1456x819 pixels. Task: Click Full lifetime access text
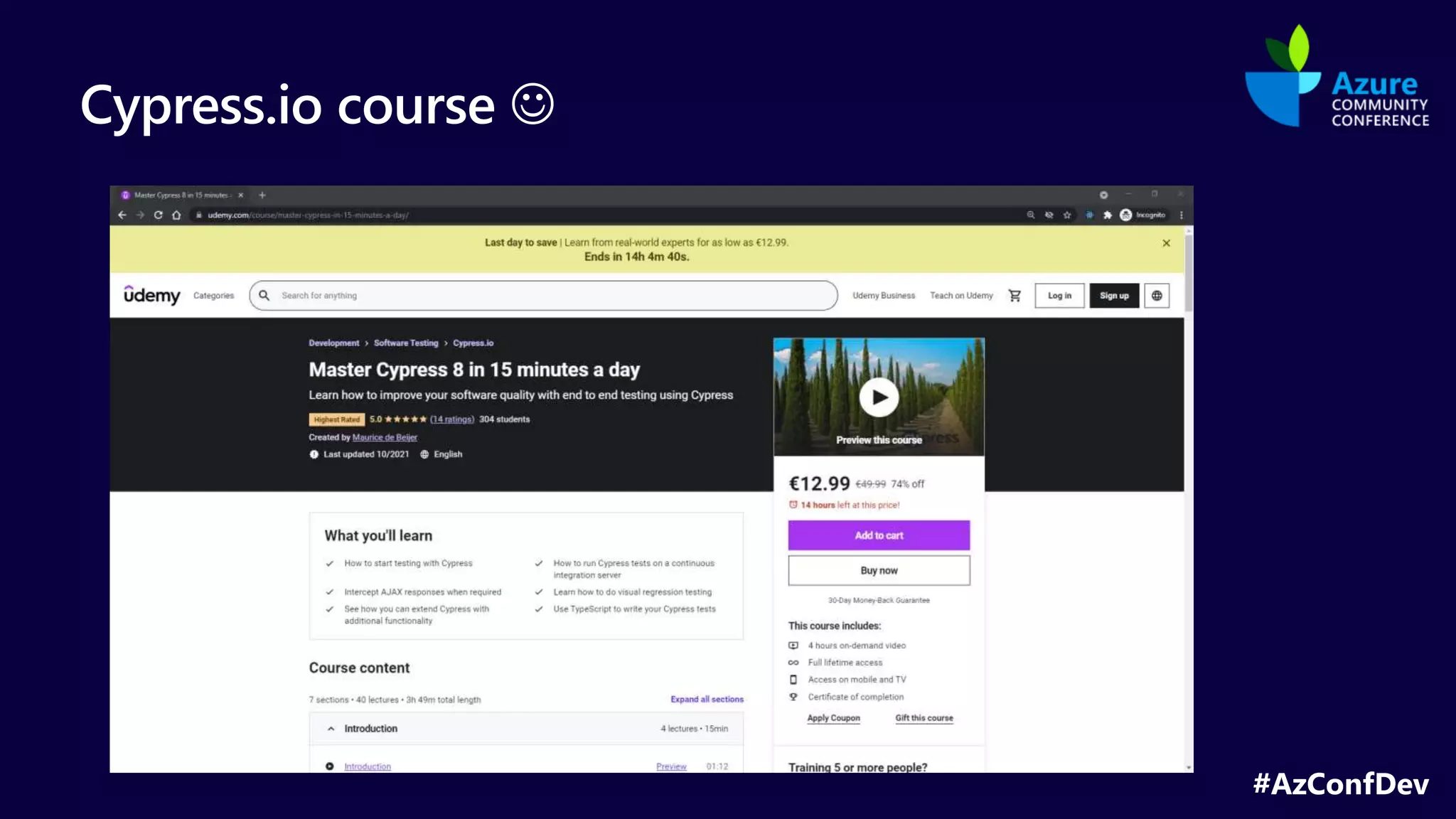[845, 663]
